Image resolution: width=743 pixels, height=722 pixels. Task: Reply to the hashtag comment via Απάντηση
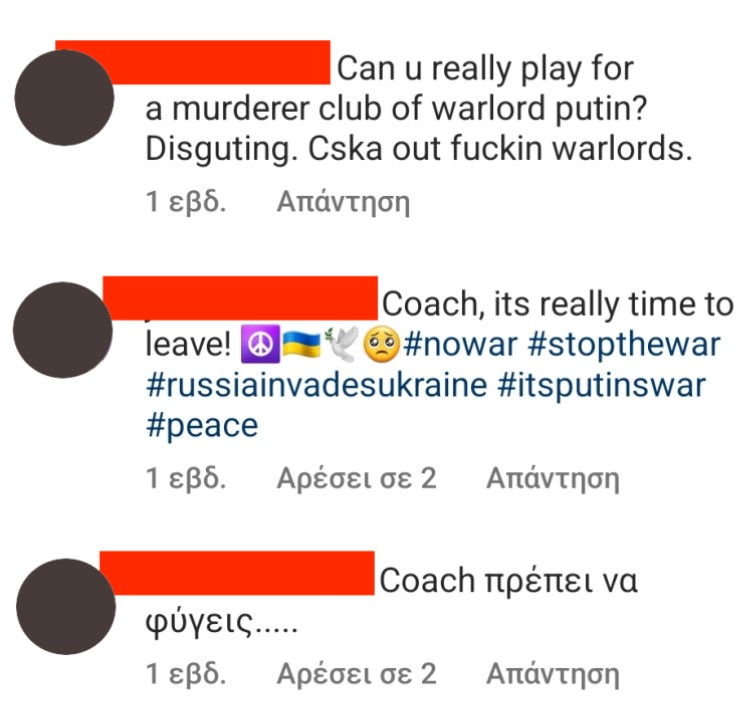(x=553, y=478)
